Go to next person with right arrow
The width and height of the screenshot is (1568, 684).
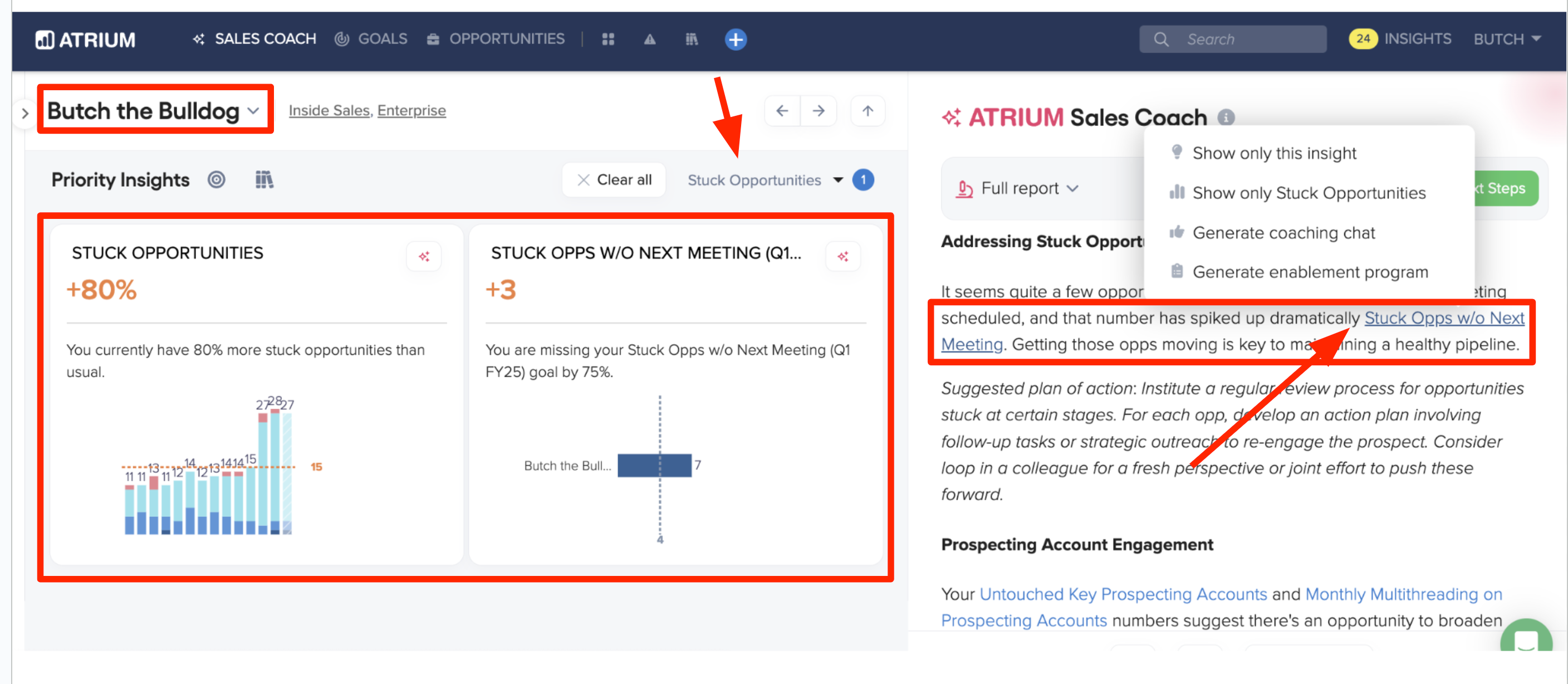click(818, 111)
